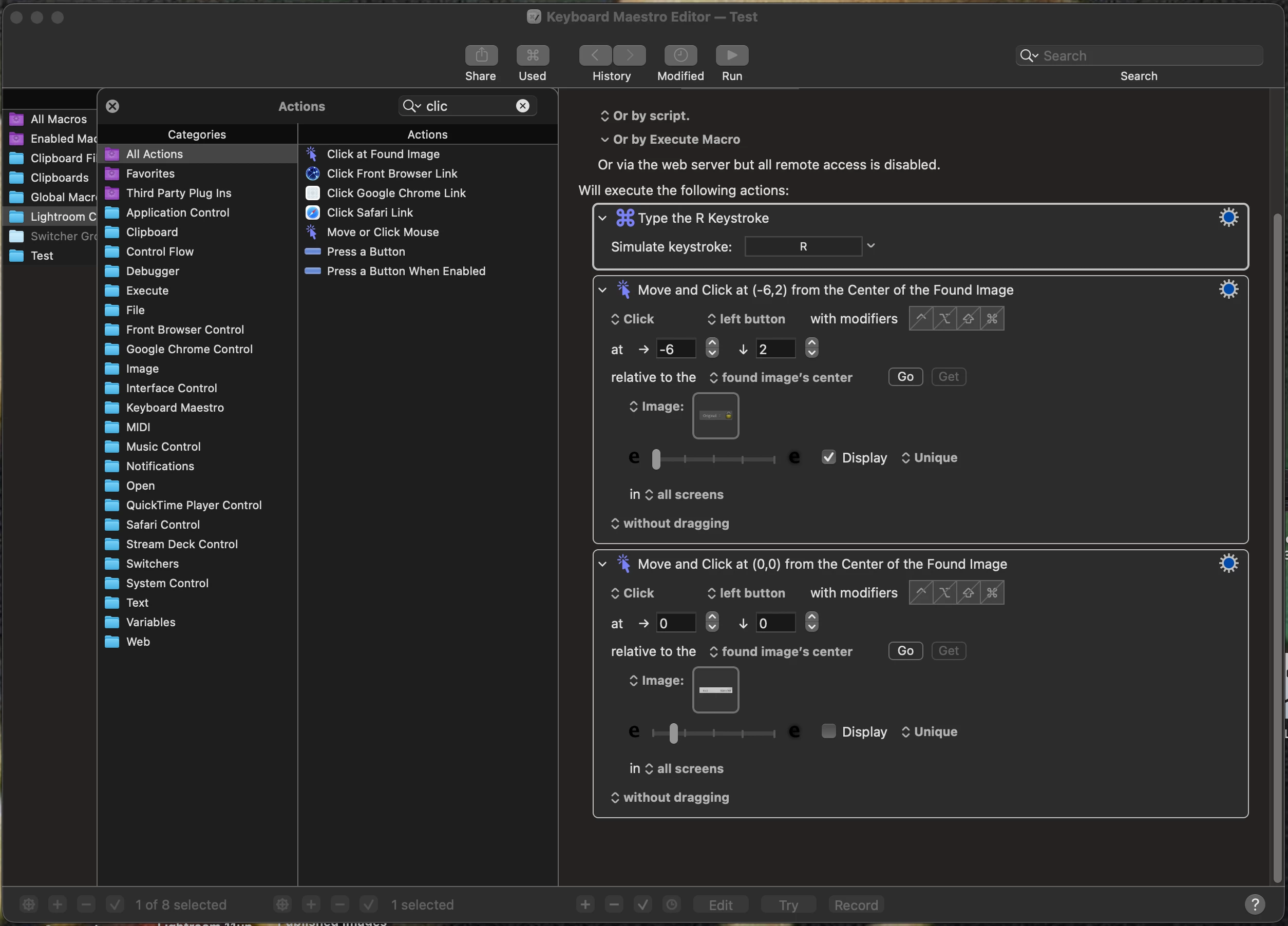The width and height of the screenshot is (1288, 926).
Task: Click Go button in the first click action
Action: point(905,377)
